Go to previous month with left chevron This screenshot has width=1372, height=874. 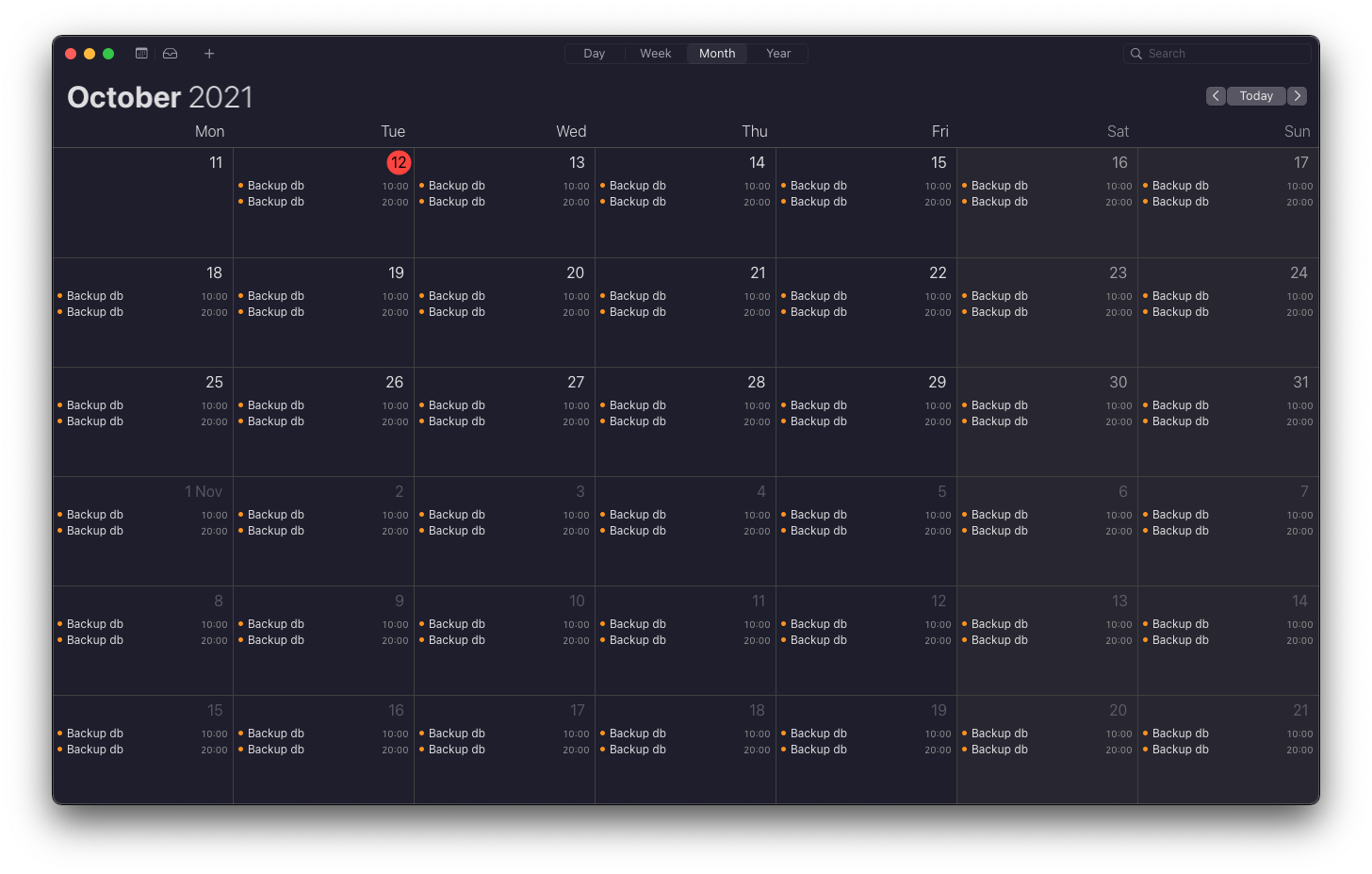pyautogui.click(x=1216, y=96)
